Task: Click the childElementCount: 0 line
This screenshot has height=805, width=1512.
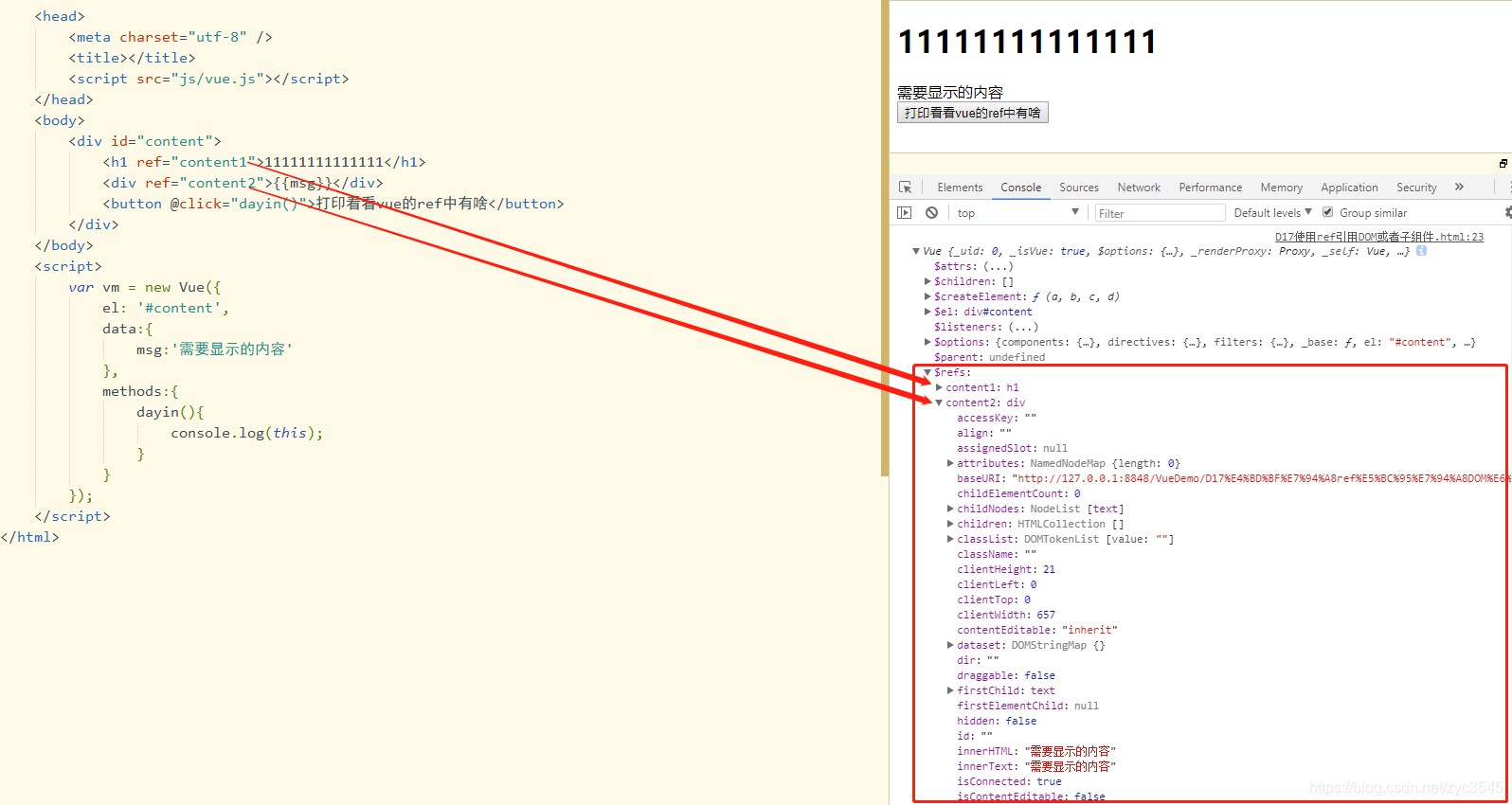Action: coord(1018,493)
